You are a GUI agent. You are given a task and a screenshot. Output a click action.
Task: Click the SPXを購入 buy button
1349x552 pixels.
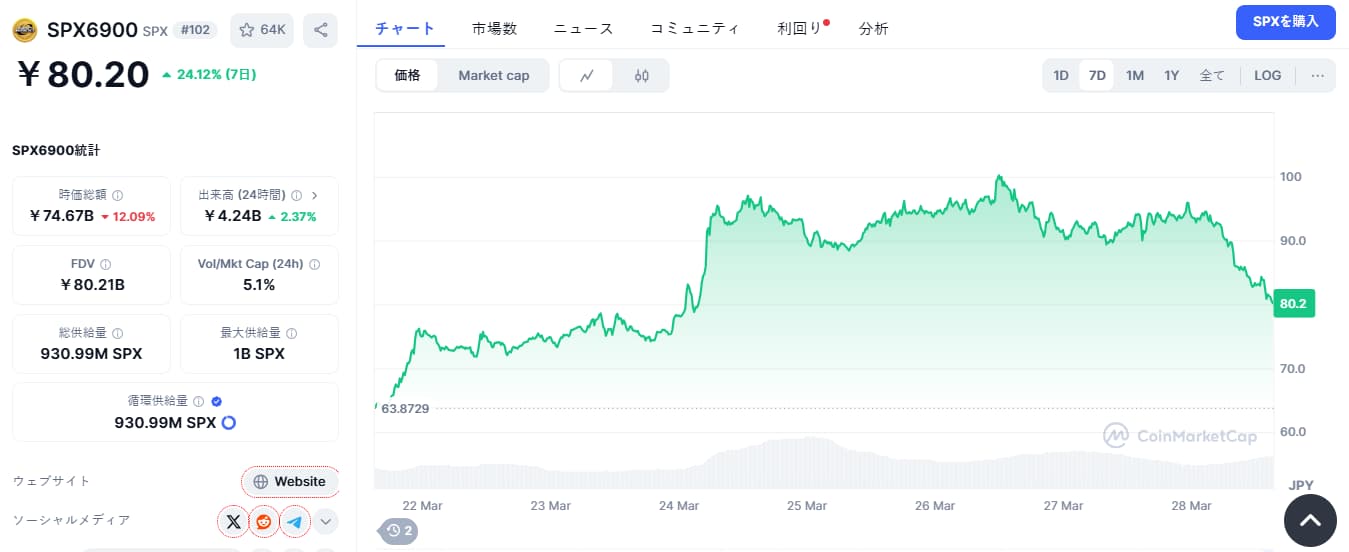coord(1285,22)
